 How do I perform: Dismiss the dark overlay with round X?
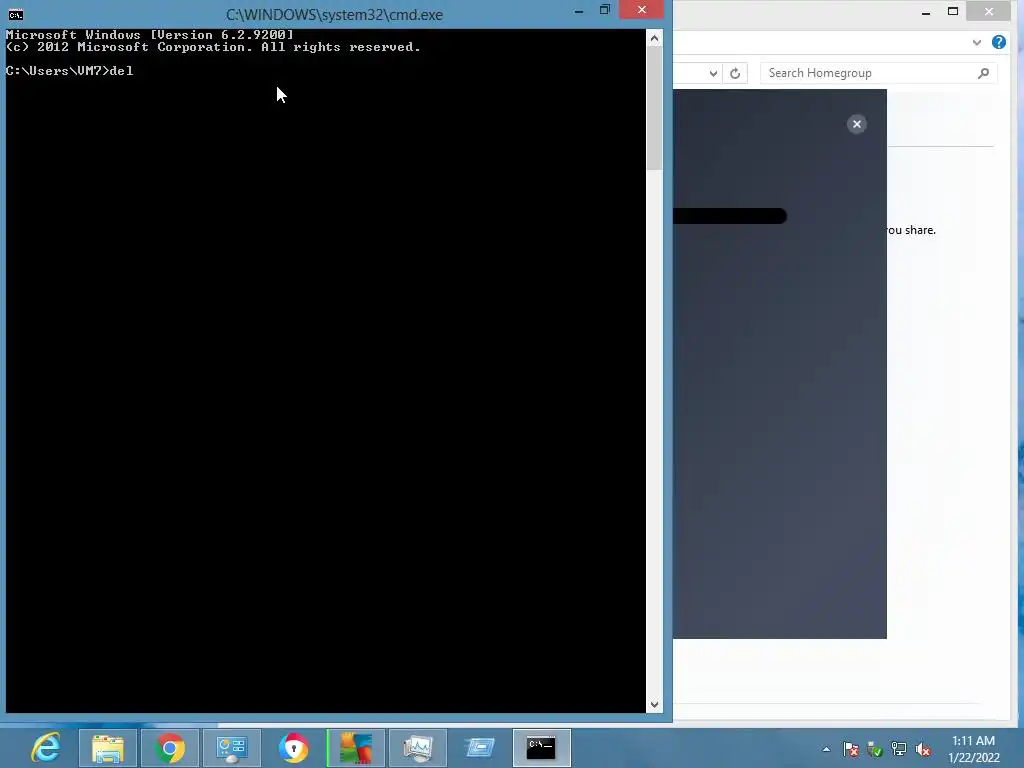coord(857,124)
